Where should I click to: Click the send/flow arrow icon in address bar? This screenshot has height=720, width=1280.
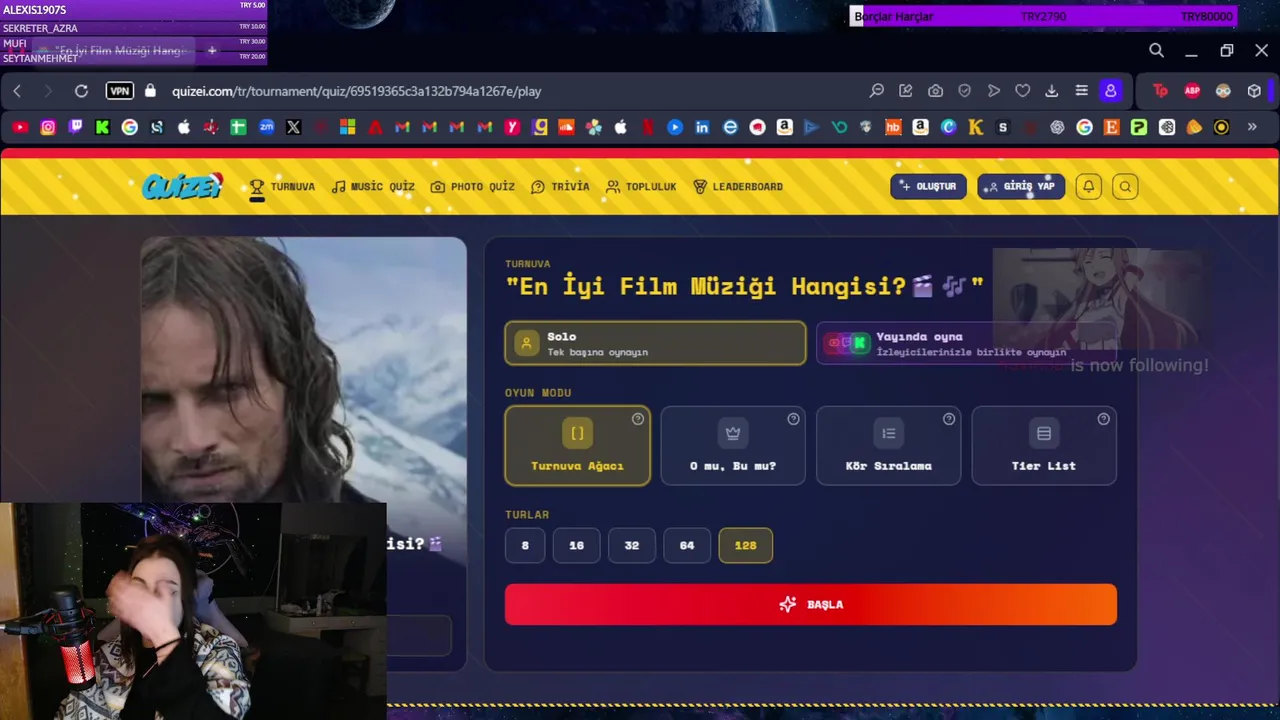point(993,91)
